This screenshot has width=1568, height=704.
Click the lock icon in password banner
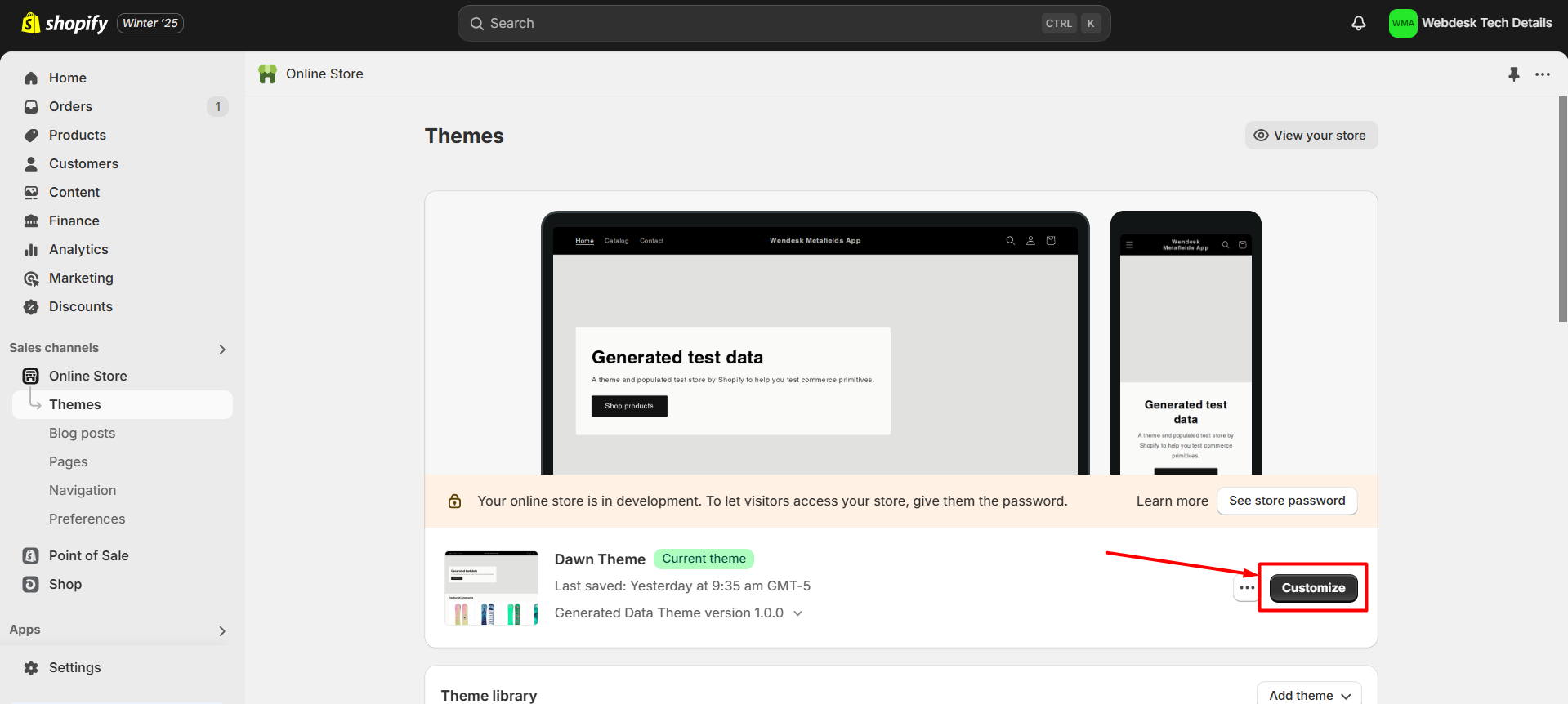coord(455,501)
